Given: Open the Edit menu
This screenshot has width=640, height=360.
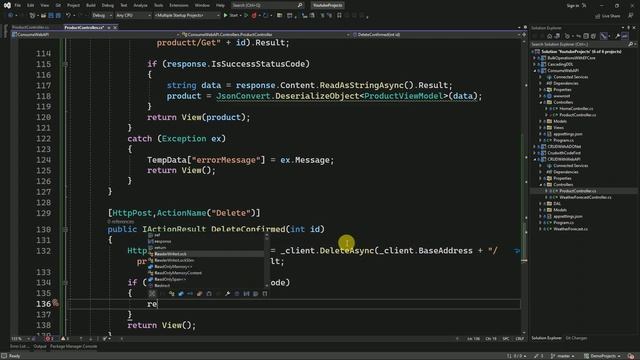Looking at the screenshot, I should point(31,5).
